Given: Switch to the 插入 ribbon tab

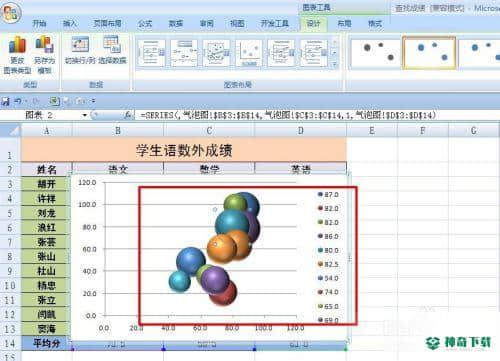Looking at the screenshot, I should pyautogui.click(x=70, y=23).
